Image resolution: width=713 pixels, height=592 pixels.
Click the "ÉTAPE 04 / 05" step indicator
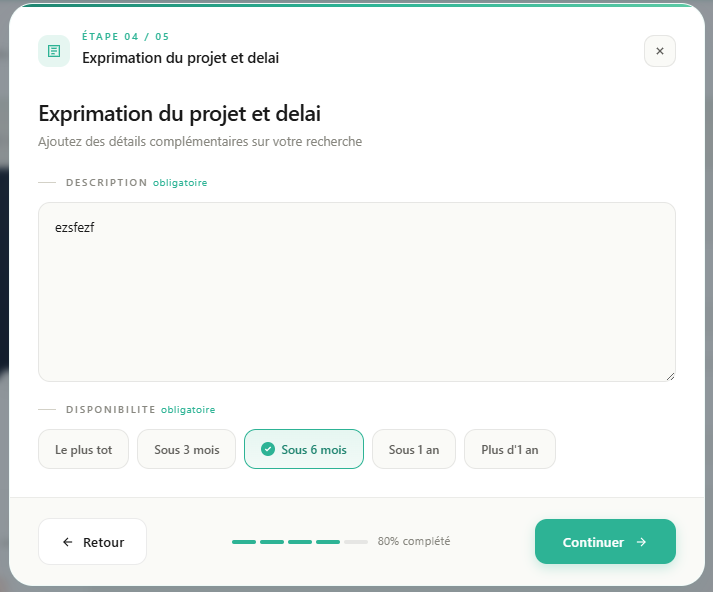125,36
